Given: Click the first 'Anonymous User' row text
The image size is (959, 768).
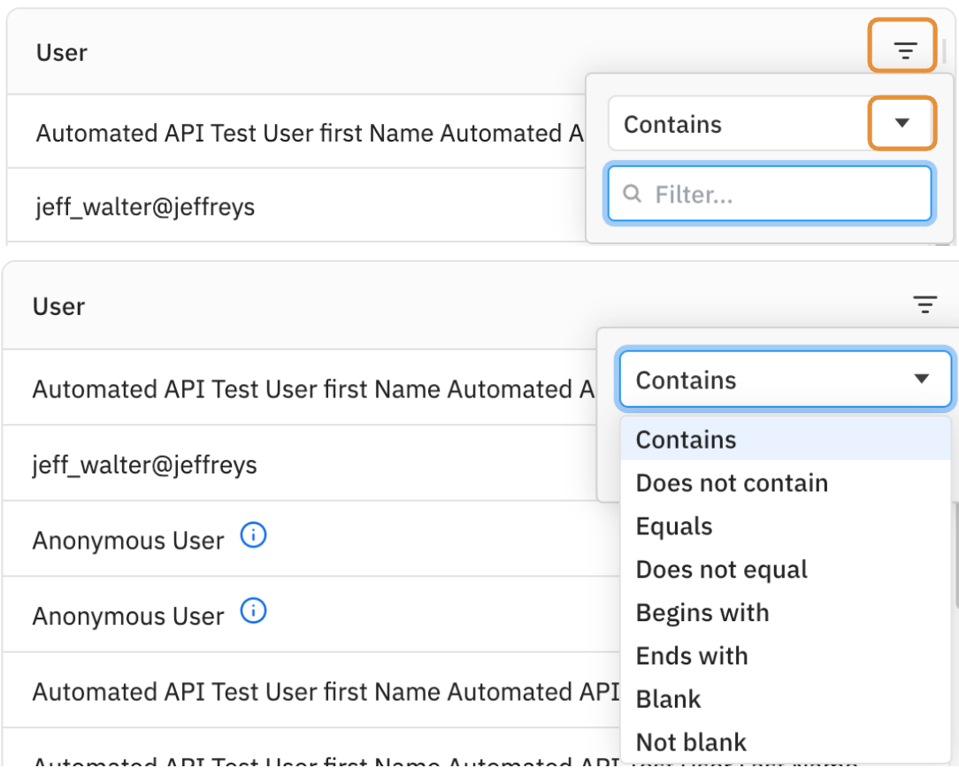Looking at the screenshot, I should (128, 541).
